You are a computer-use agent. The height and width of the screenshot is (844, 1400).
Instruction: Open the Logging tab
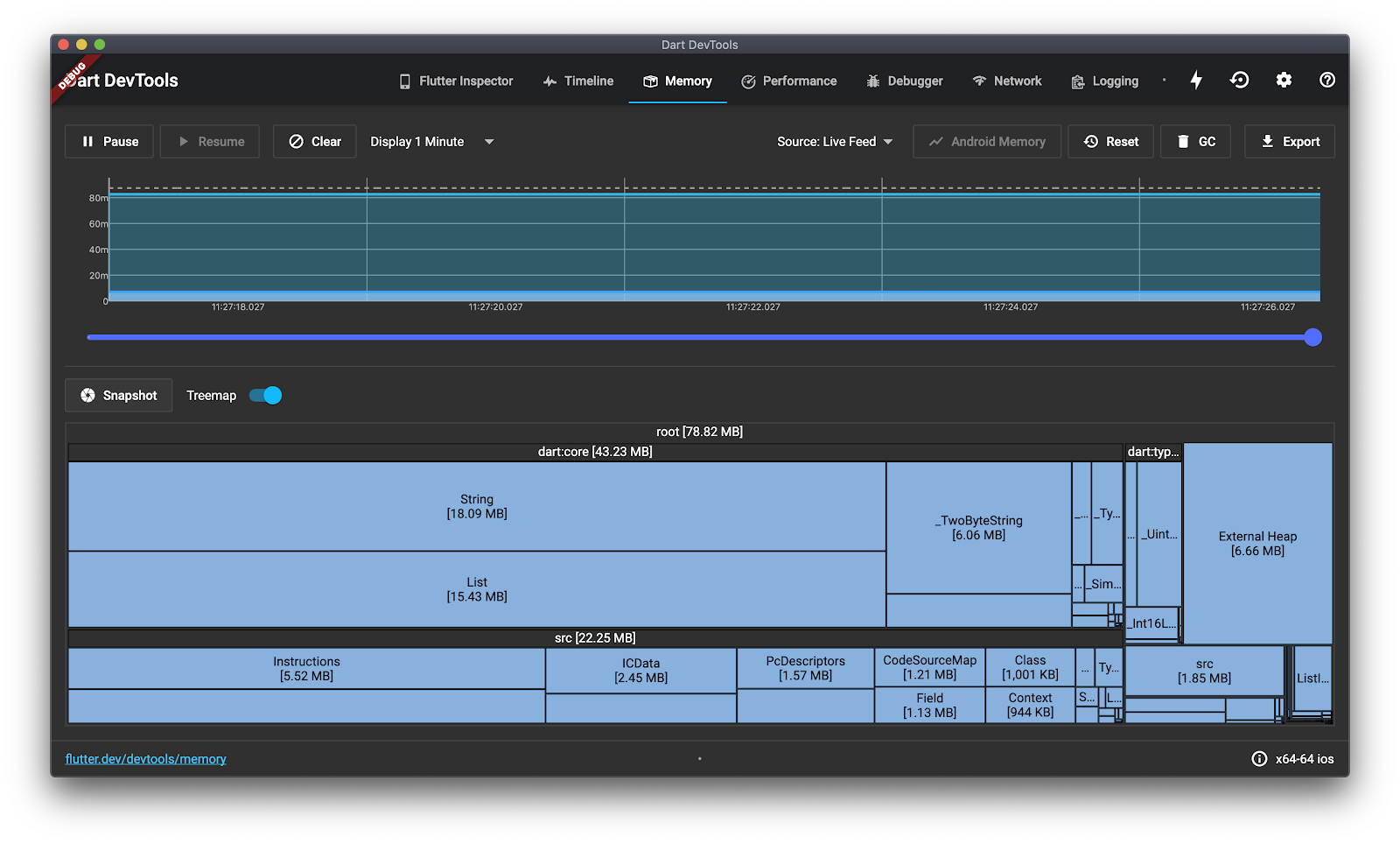[1105, 81]
